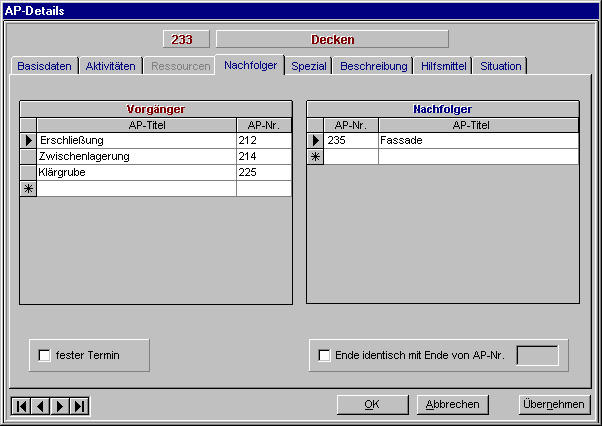
Task: Show the Situation tab
Action: 500,66
